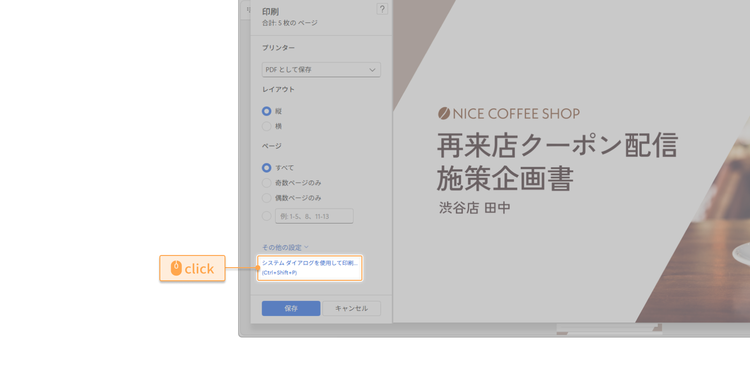750x375 pixels.
Task: Expand その他の設定 section
Action: click(x=285, y=247)
